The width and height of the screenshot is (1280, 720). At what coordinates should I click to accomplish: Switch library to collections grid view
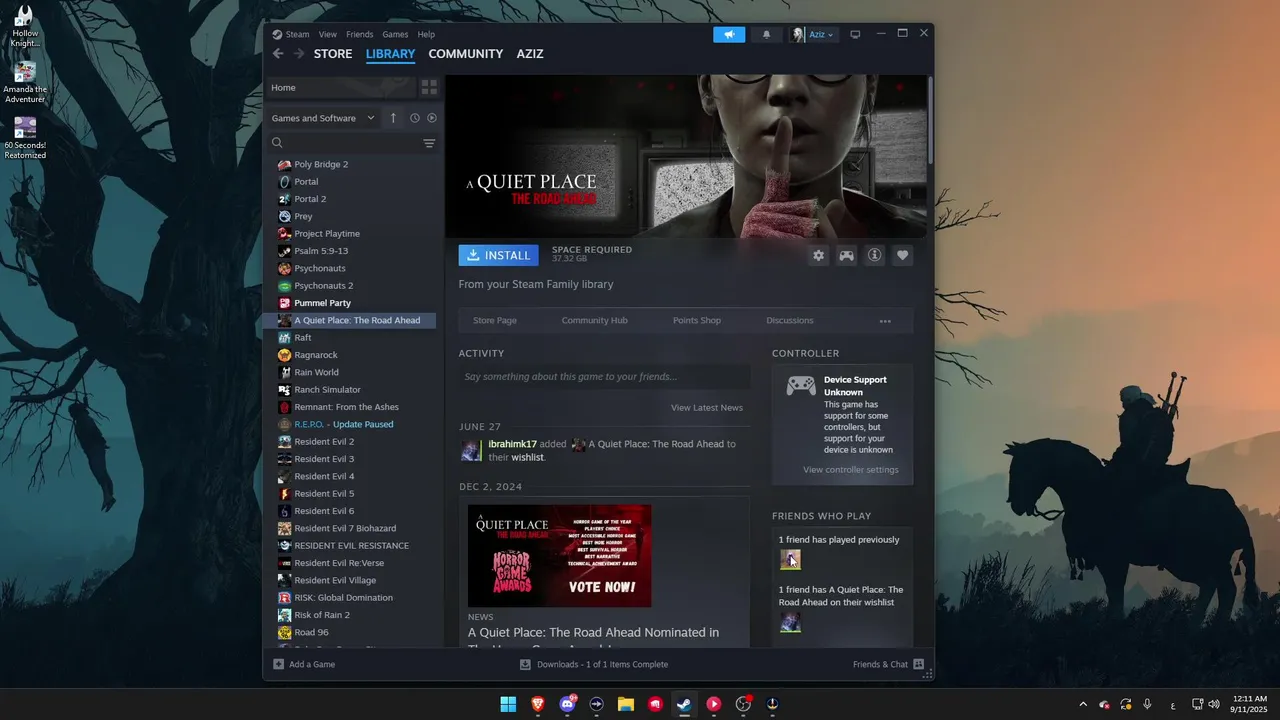point(429,87)
